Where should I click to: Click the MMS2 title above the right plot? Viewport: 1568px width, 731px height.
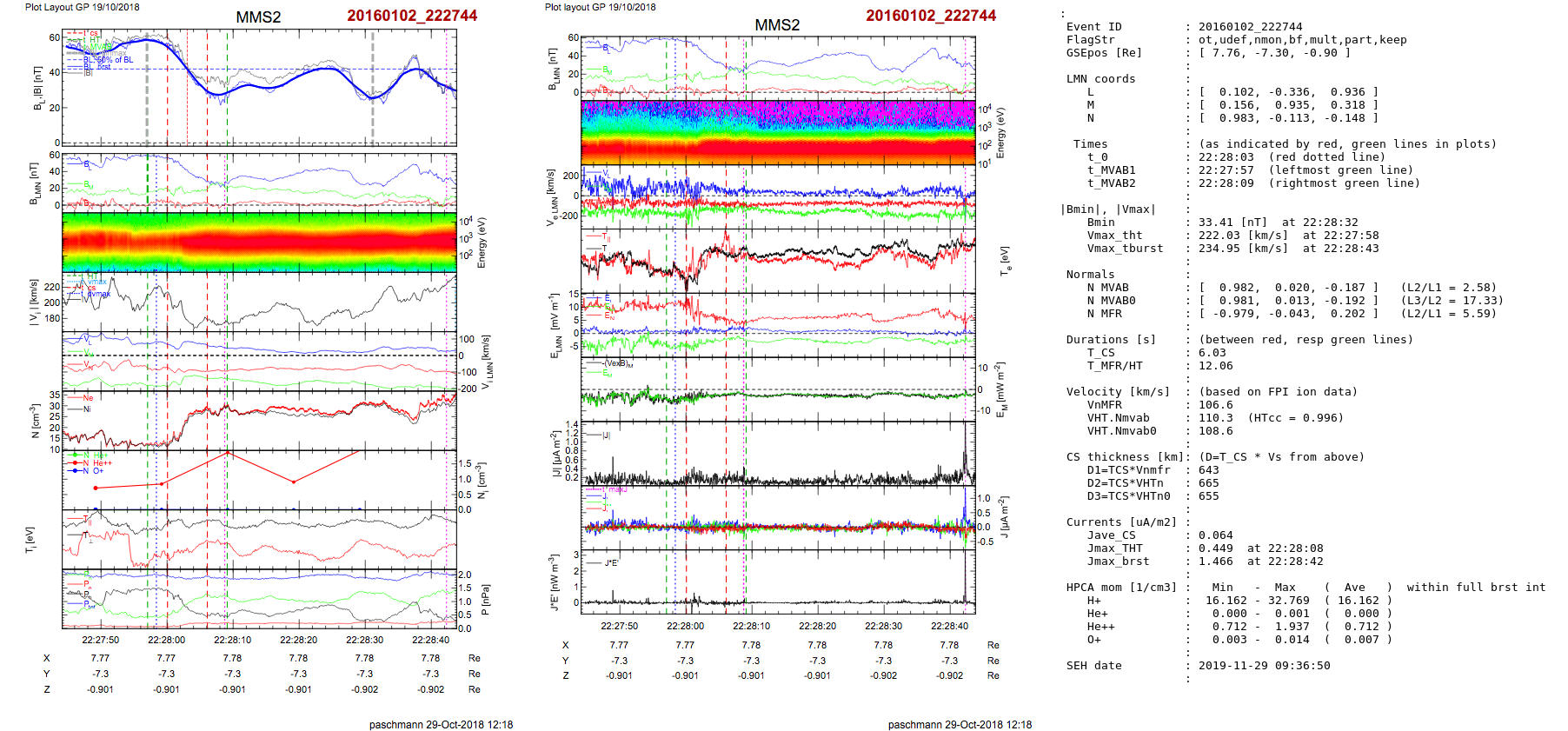point(777,25)
